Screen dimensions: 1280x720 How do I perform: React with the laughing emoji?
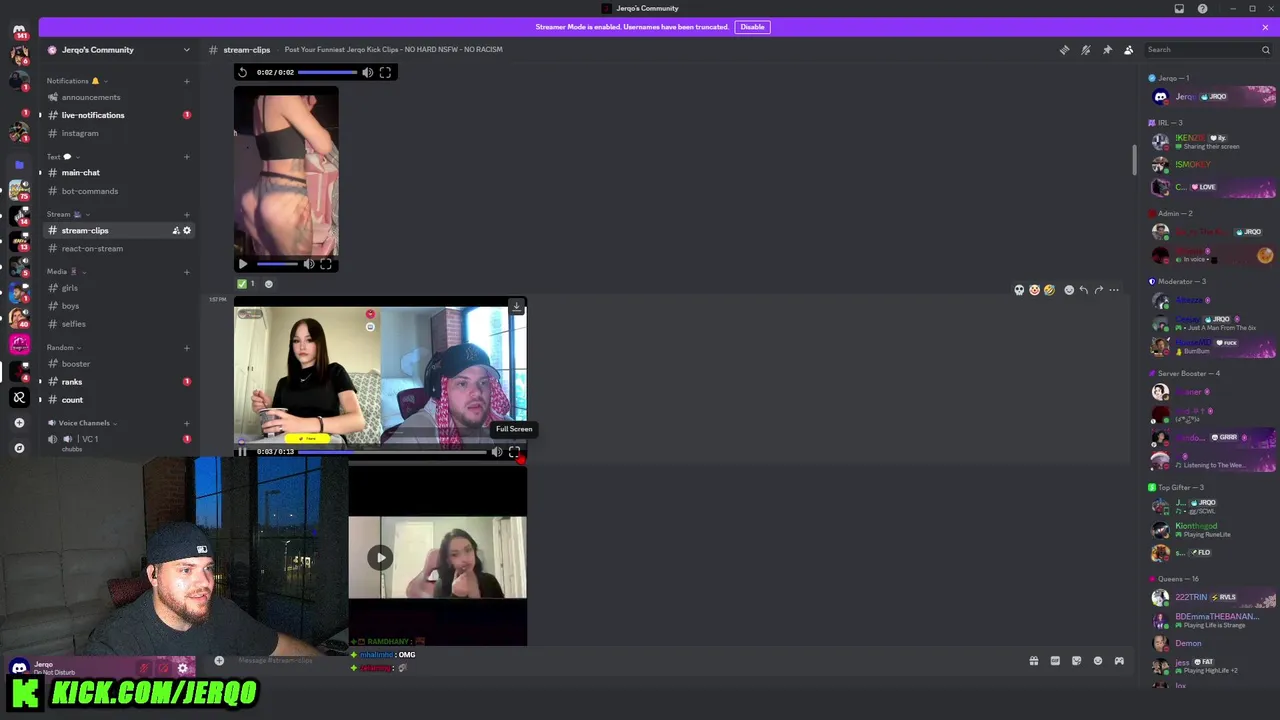point(1049,290)
